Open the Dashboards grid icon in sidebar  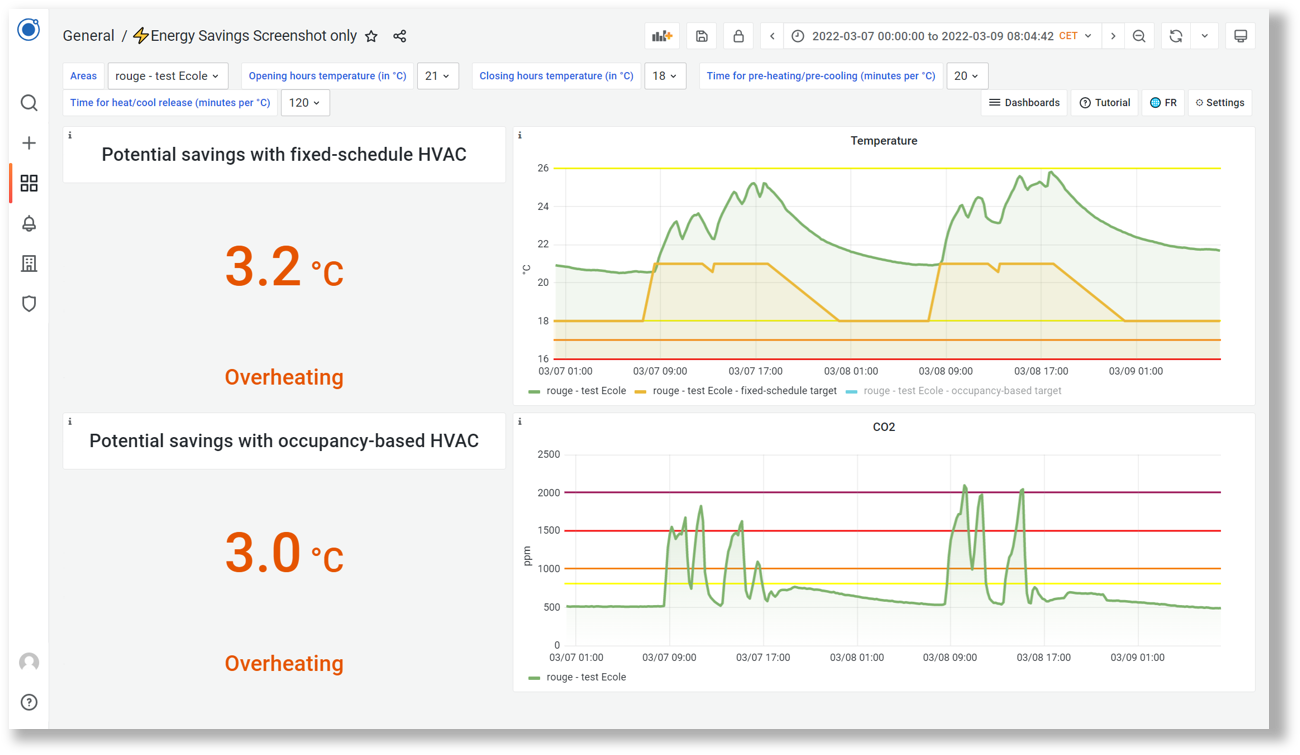[x=28, y=183]
